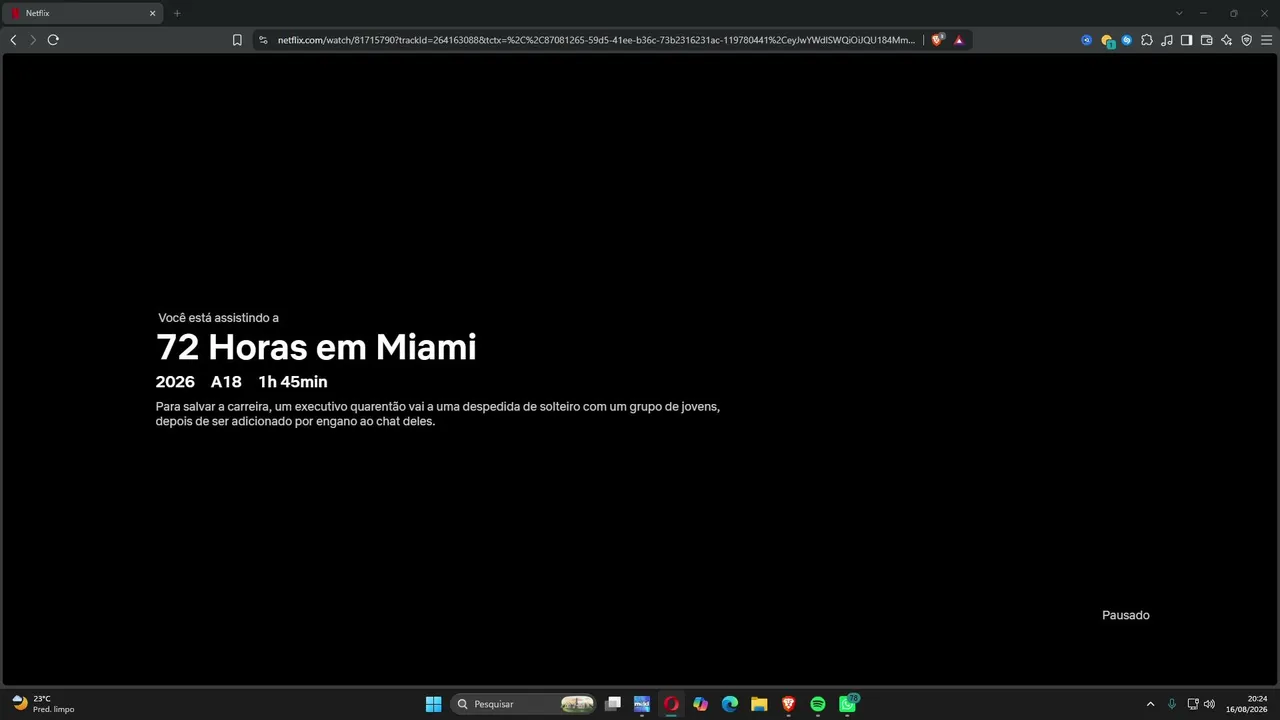
Task: Toggle the browser sidebar panel
Action: (x=1186, y=40)
